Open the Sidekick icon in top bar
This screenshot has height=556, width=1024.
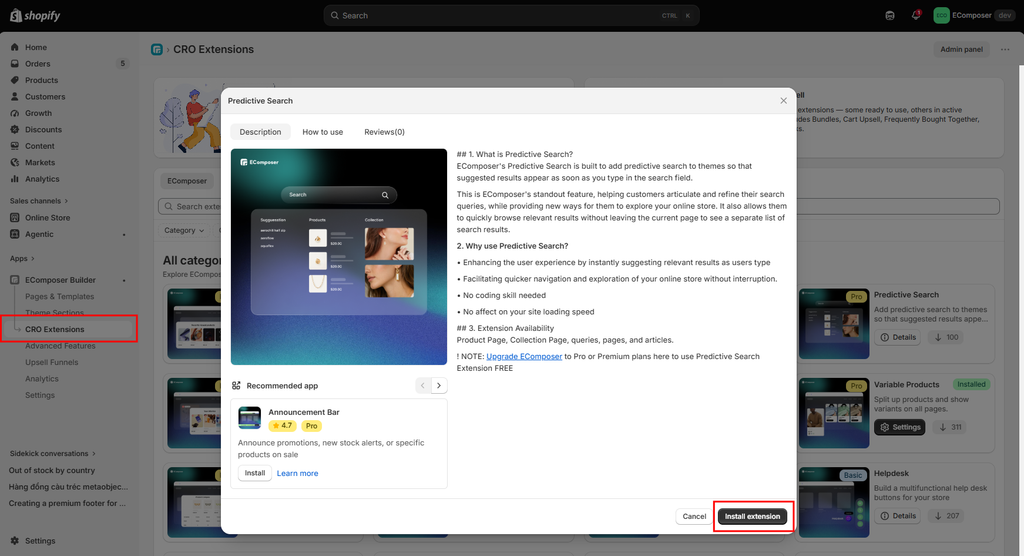pyautogui.click(x=889, y=15)
